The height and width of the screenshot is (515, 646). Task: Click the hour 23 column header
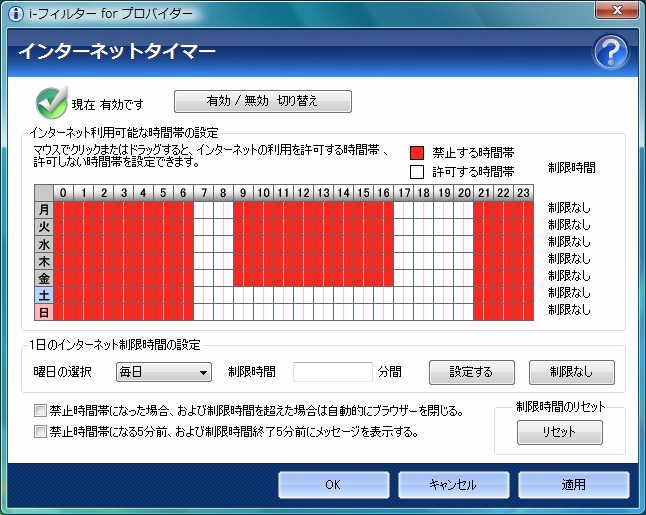pyautogui.click(x=524, y=193)
